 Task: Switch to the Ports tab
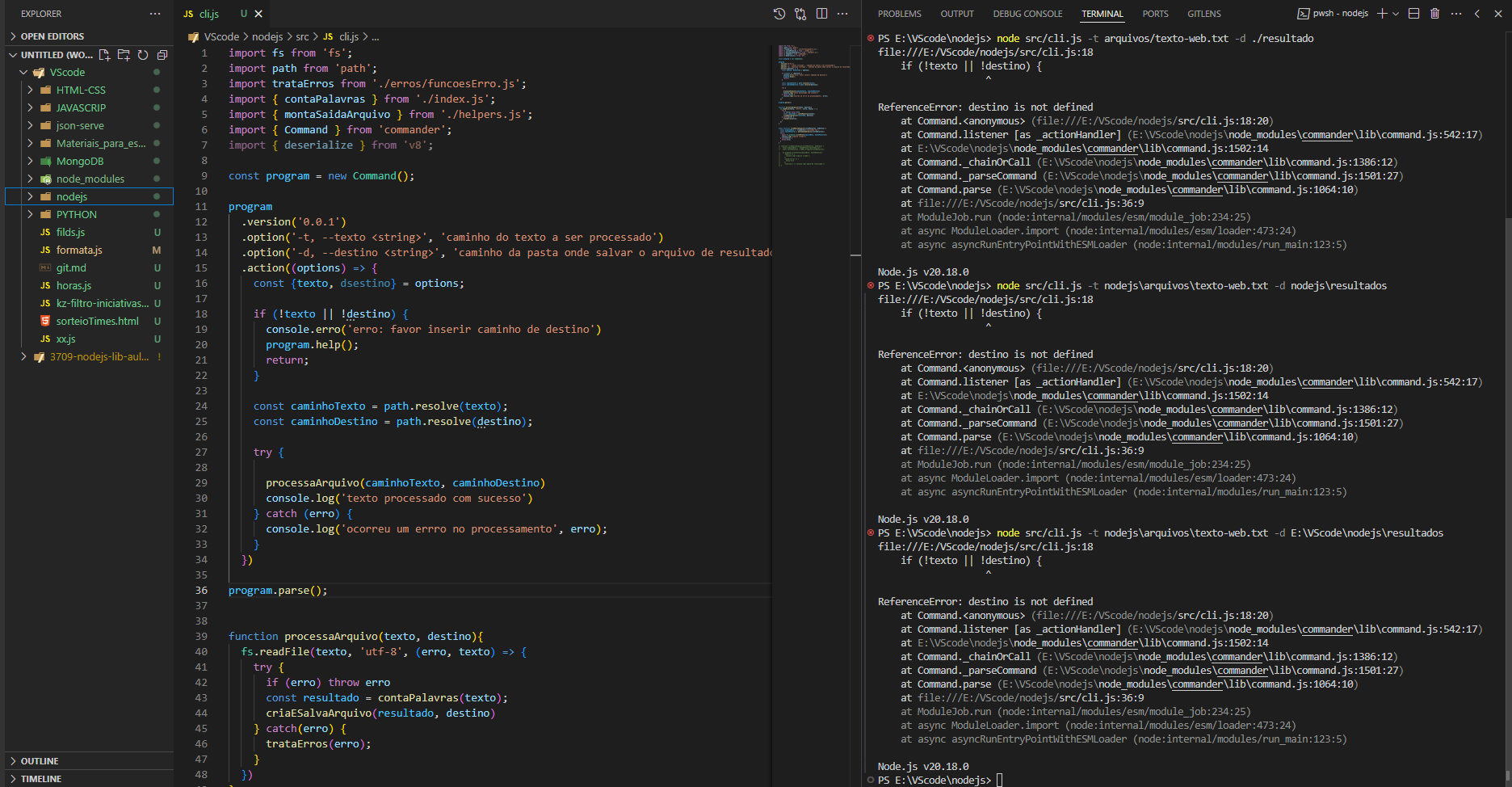coord(1155,14)
